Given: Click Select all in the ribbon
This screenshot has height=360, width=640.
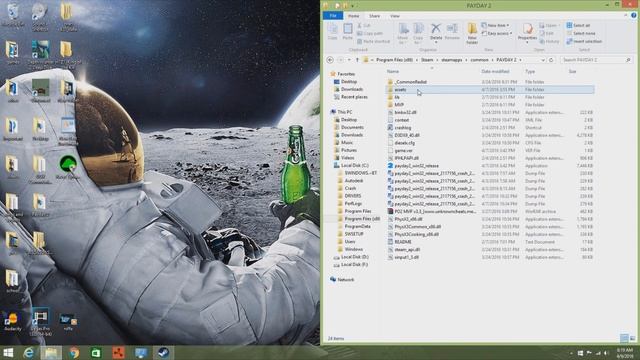Looking at the screenshot, I should click(x=578, y=25).
